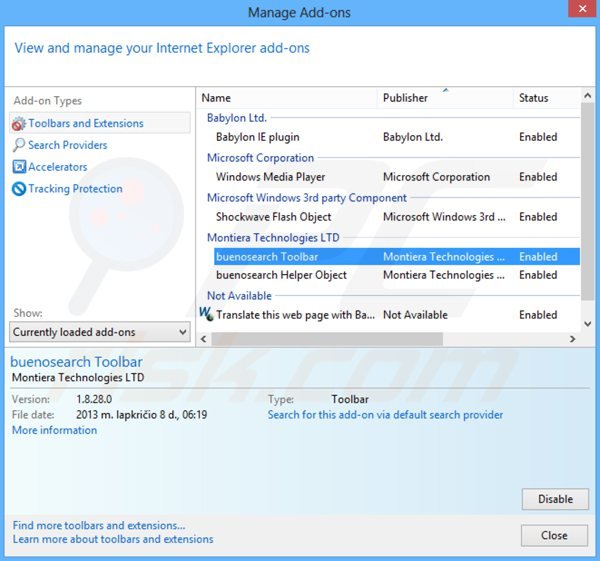Viewport: 600px width, 561px height.
Task: Click the Translate this web page add-on icon
Action: (206, 314)
